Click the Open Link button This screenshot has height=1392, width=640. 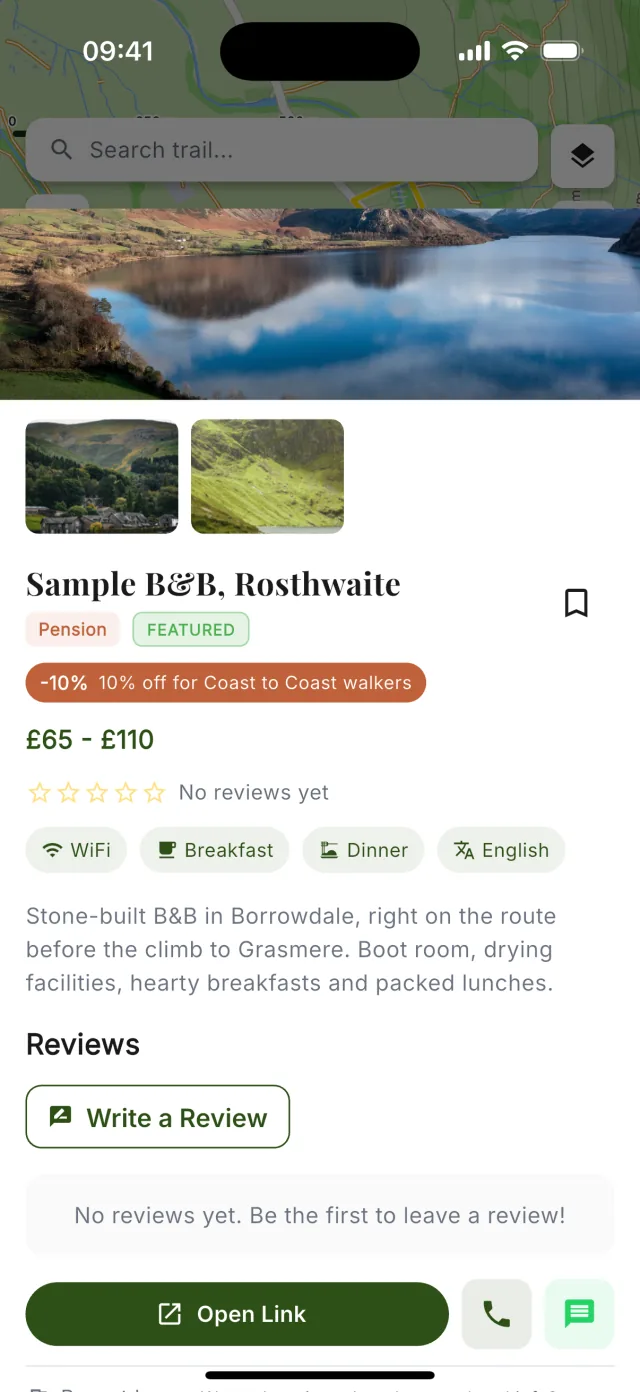pyautogui.click(x=237, y=1314)
